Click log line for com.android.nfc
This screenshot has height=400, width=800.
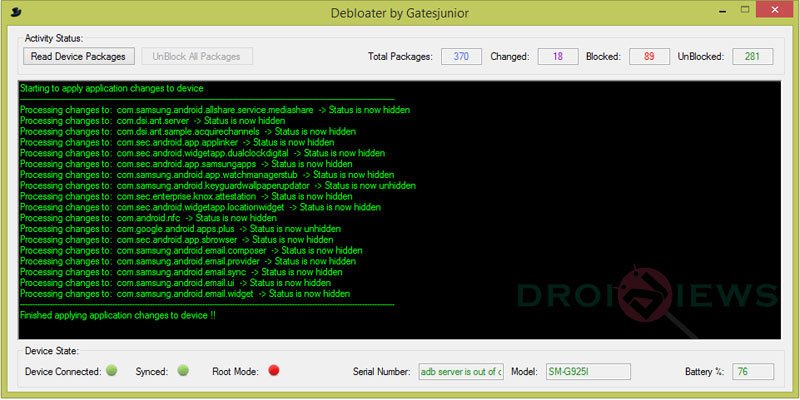pyautogui.click(x=148, y=218)
